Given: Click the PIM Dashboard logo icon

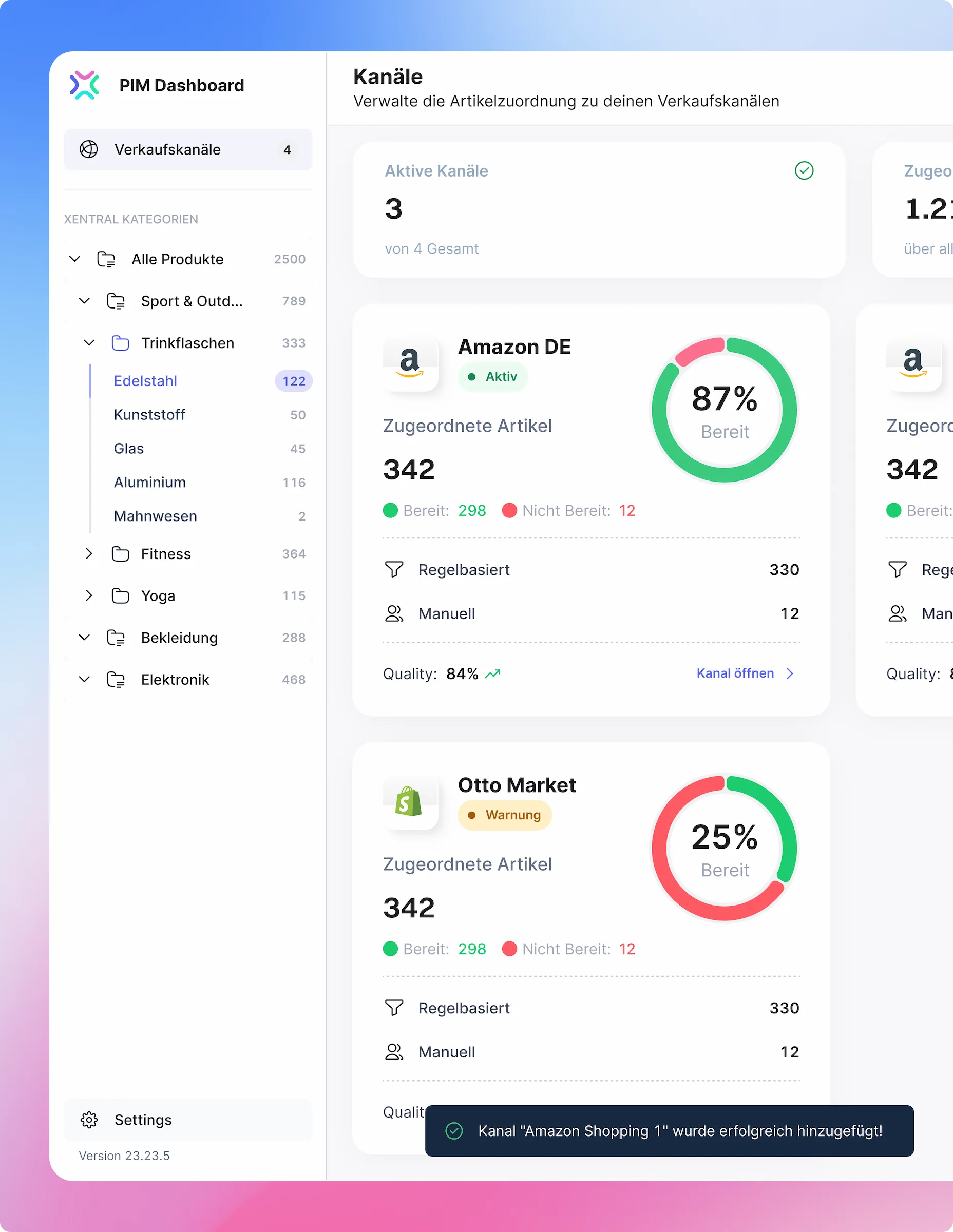Looking at the screenshot, I should click(84, 85).
